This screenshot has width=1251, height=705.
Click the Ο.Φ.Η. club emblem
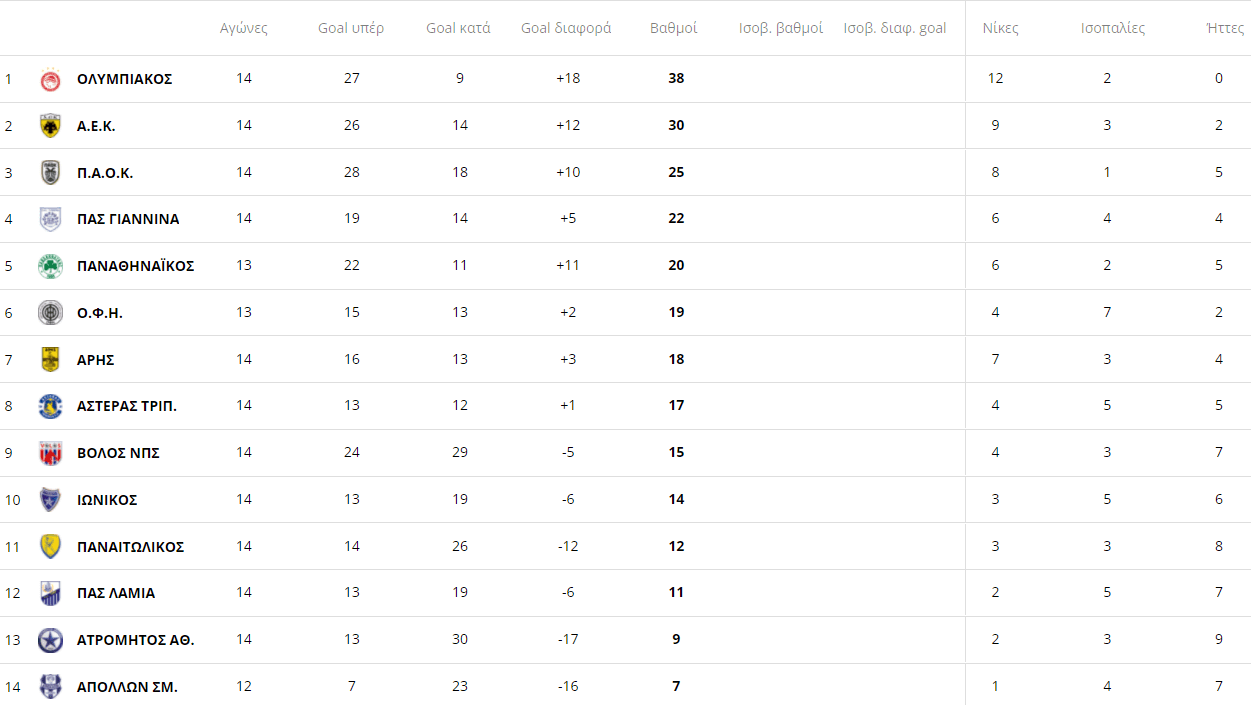[50, 313]
